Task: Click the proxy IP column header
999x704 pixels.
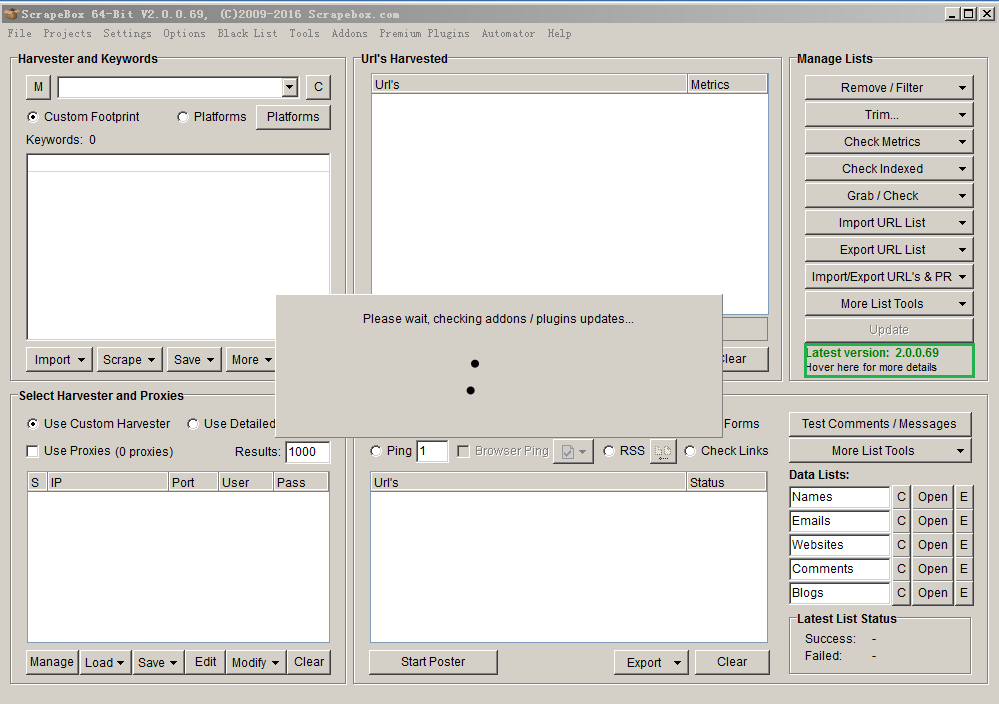Action: click(x=108, y=482)
